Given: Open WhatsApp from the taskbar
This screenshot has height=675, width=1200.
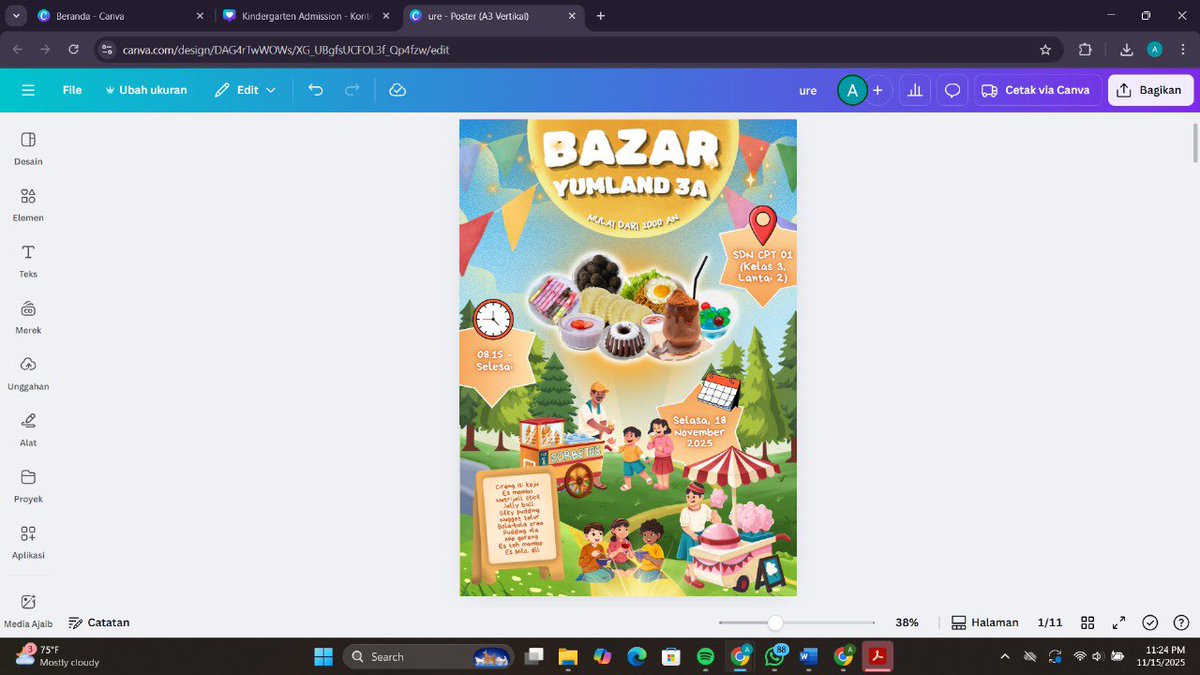Looking at the screenshot, I should (x=775, y=656).
